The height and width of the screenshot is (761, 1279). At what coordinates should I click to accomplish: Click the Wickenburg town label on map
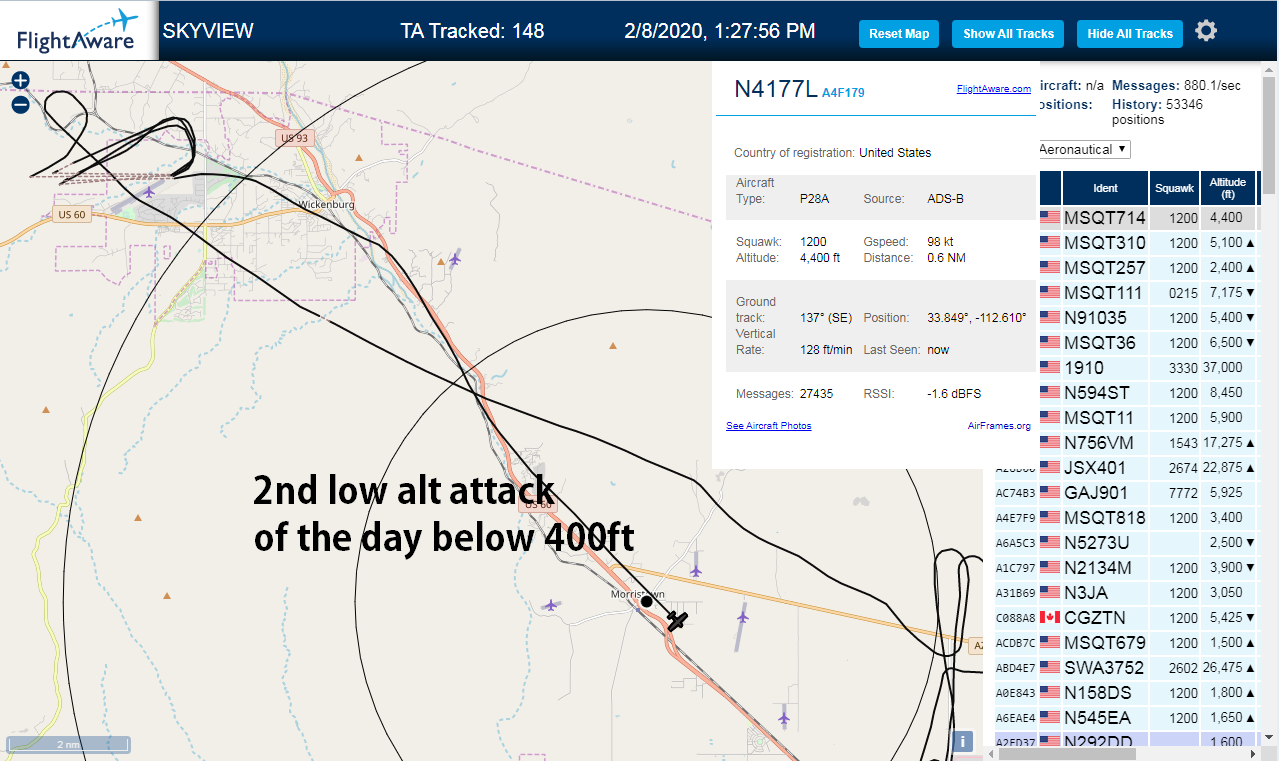[326, 204]
